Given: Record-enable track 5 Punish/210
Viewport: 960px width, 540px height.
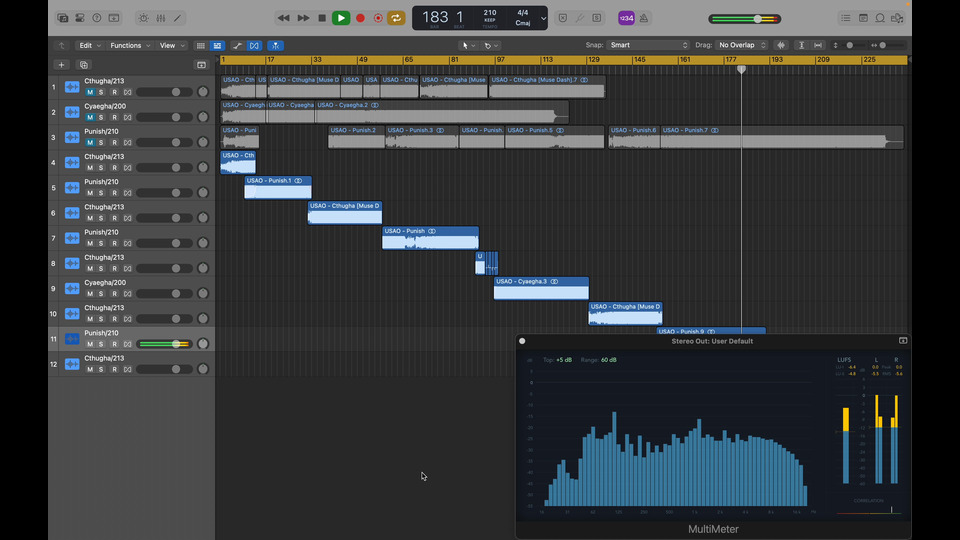Looking at the screenshot, I should pyautogui.click(x=114, y=193).
